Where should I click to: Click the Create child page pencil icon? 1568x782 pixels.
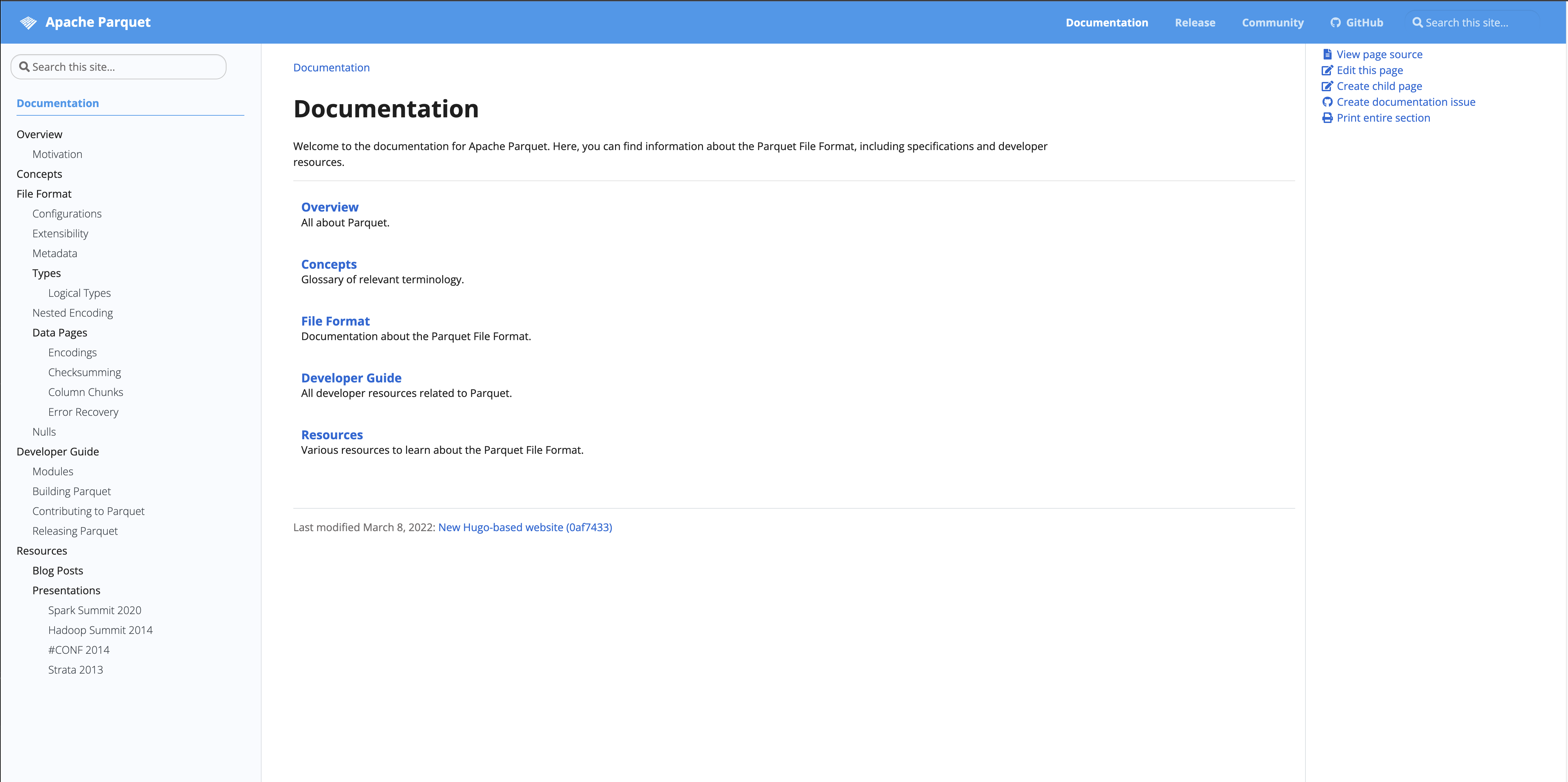pyautogui.click(x=1328, y=86)
